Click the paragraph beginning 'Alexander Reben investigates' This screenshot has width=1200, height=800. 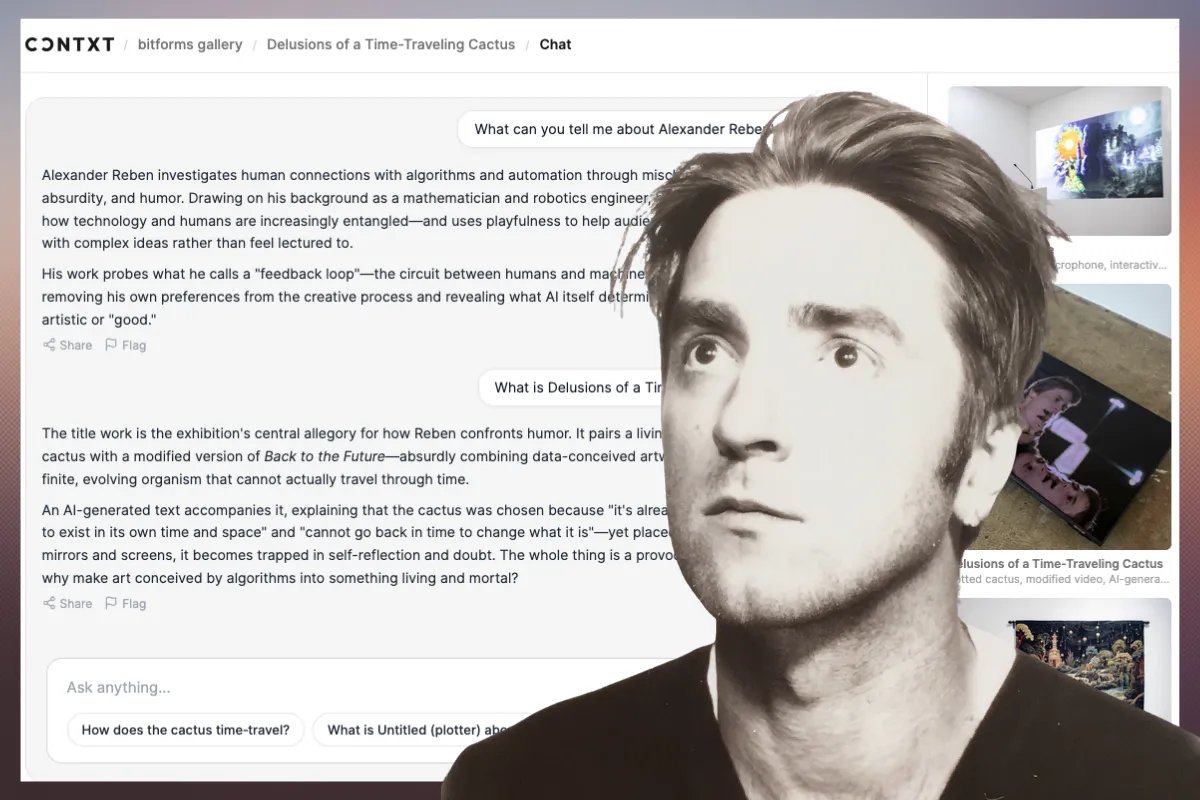340,208
